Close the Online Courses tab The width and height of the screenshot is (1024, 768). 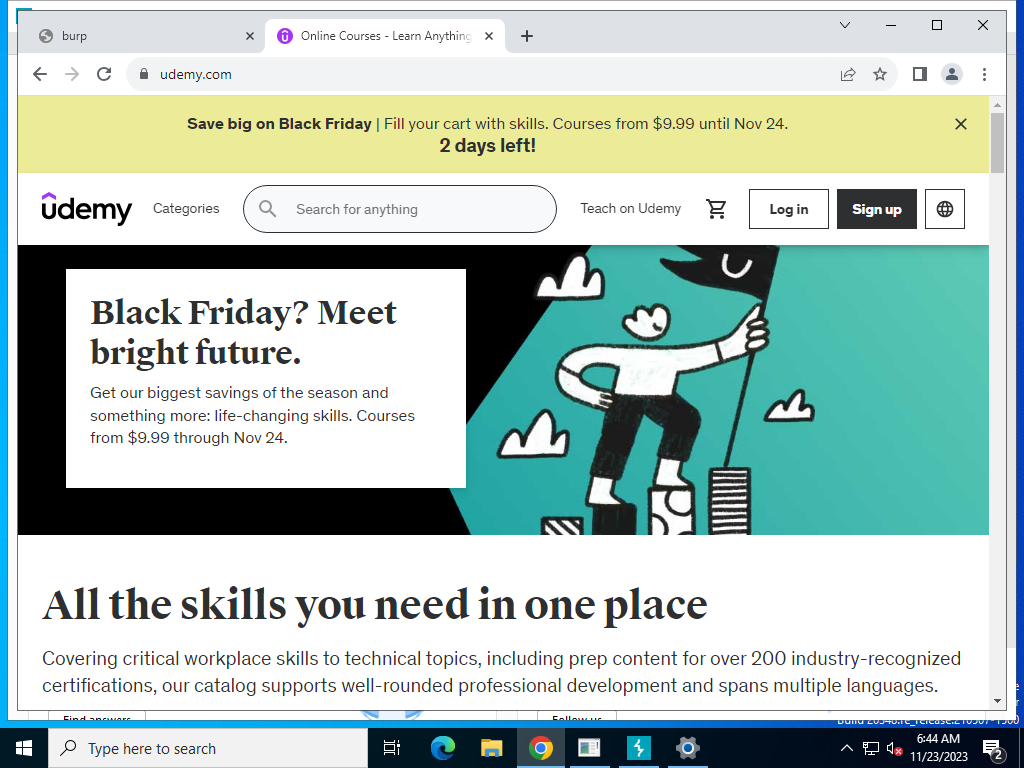pyautogui.click(x=488, y=36)
